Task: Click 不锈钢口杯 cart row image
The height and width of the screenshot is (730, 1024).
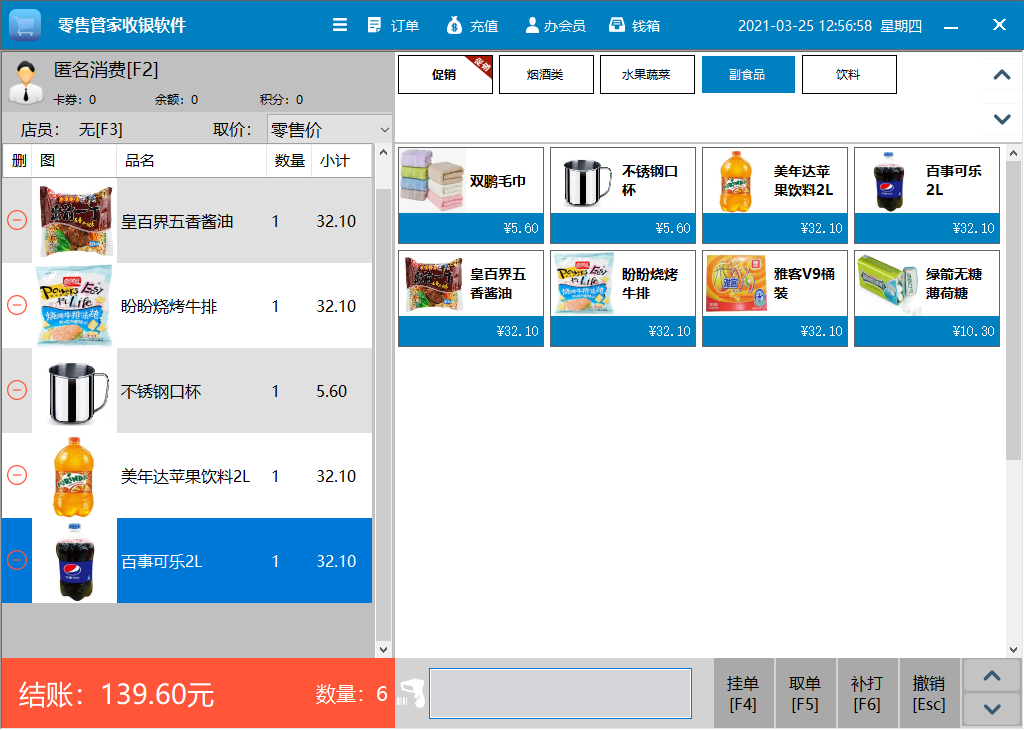Action: pos(74,390)
